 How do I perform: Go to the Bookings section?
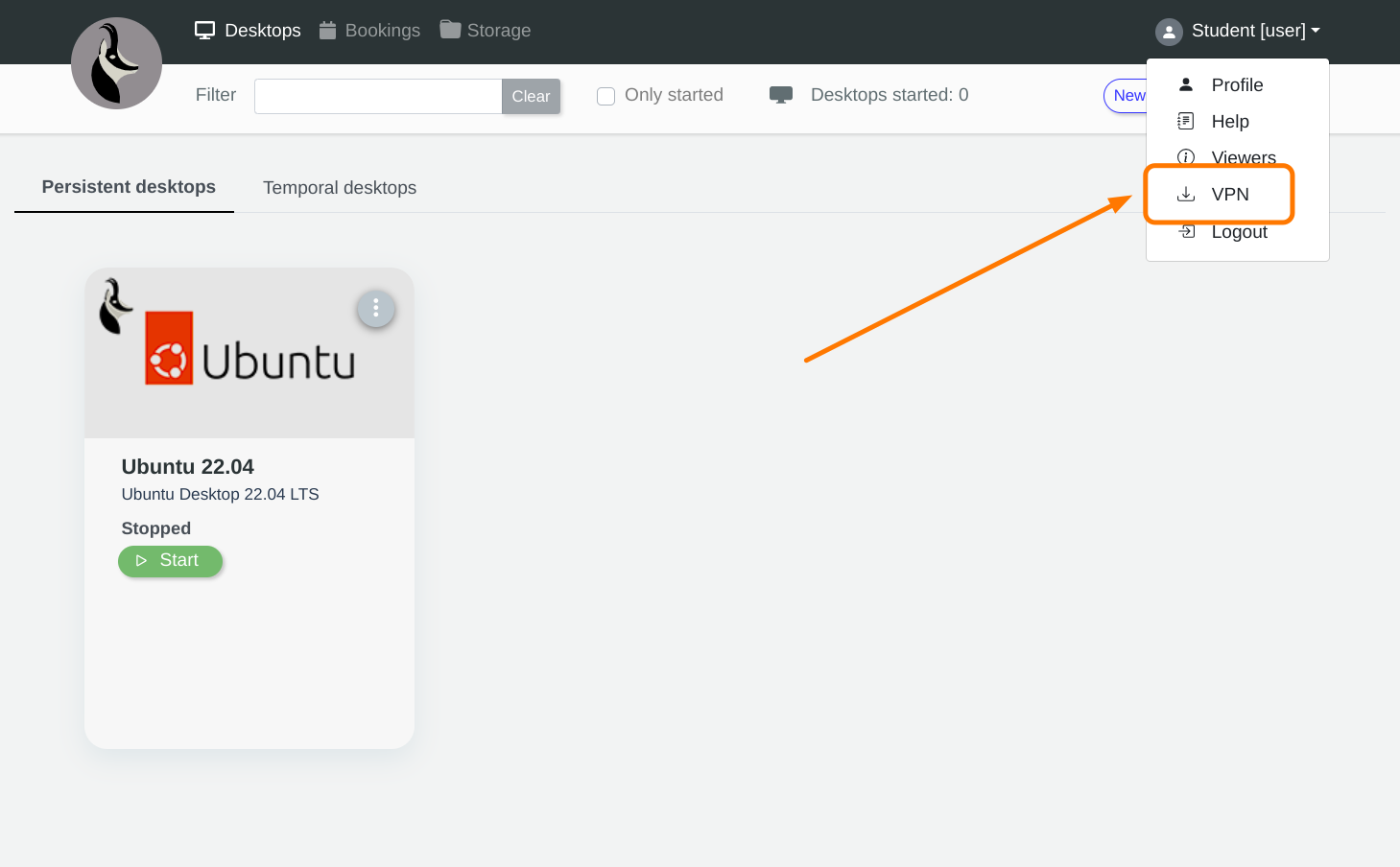369,31
